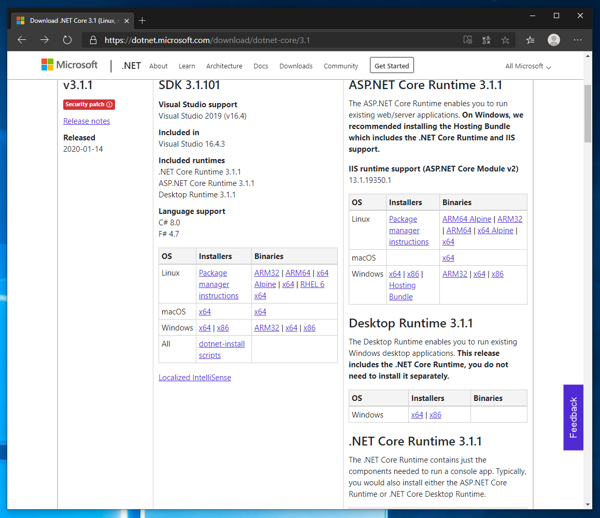Download Desktop Runtime Windows x64 installer
This screenshot has width=600, height=518.
[x=417, y=415]
